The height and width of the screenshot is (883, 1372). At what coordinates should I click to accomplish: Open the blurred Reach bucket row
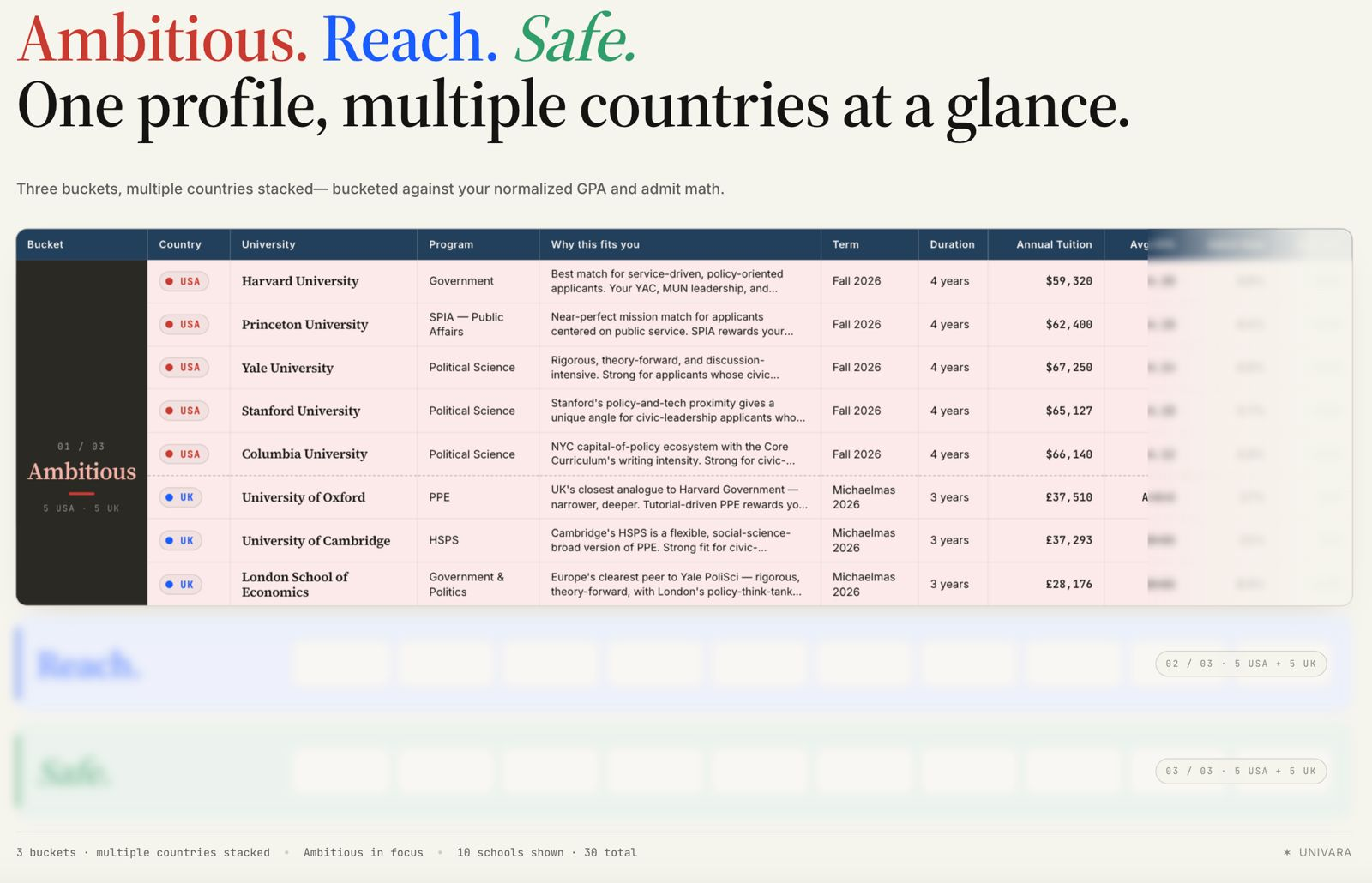point(683,664)
